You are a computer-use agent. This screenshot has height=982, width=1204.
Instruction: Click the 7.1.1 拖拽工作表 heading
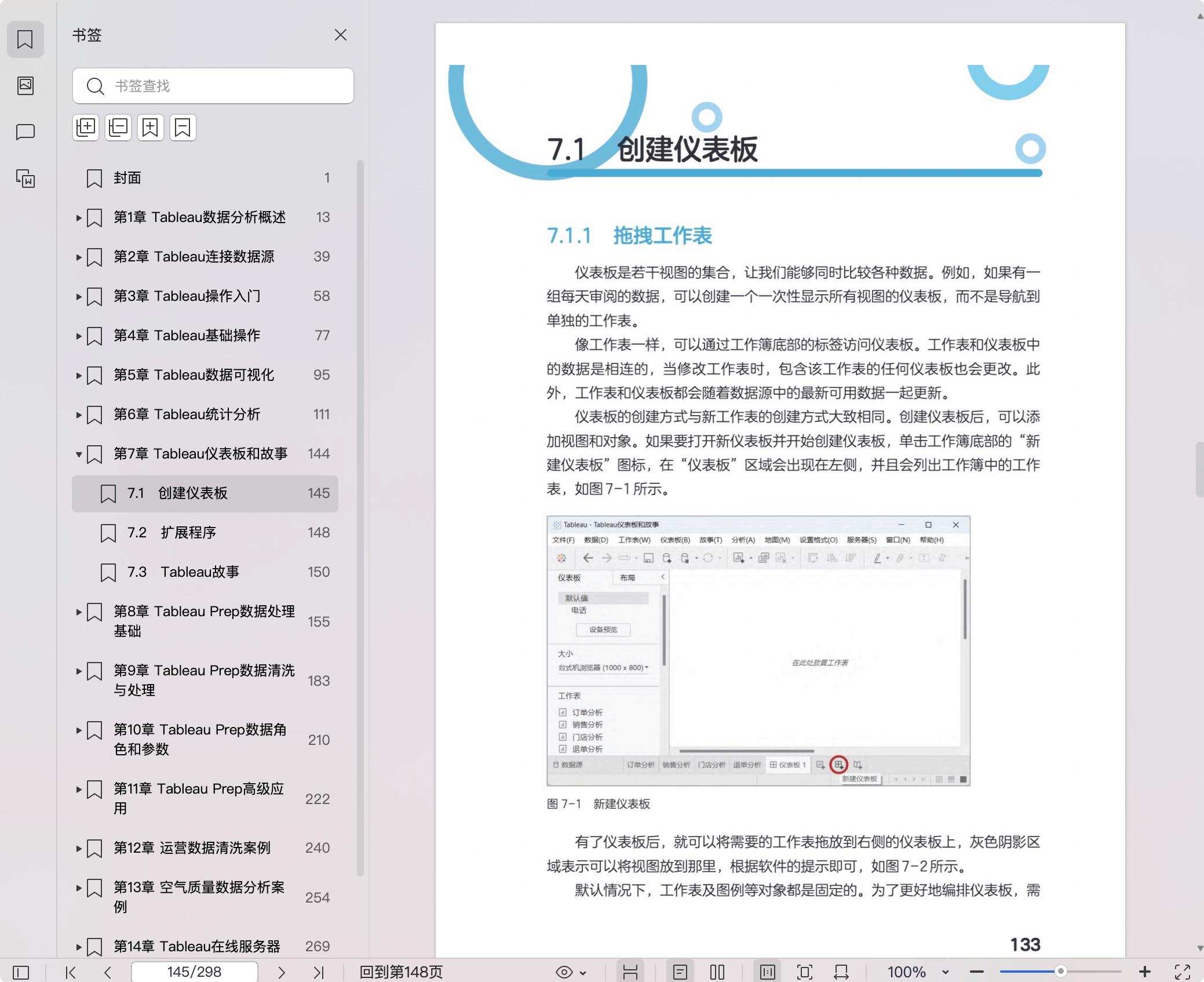click(629, 236)
